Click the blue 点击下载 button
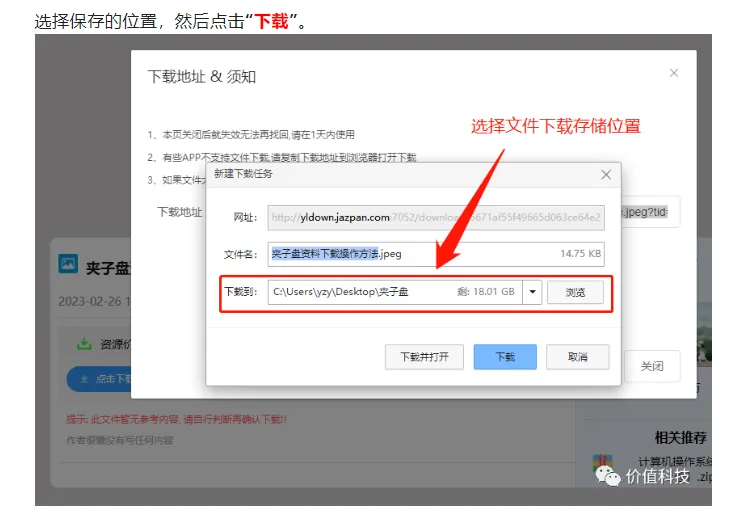The image size is (730, 521). pos(100,379)
